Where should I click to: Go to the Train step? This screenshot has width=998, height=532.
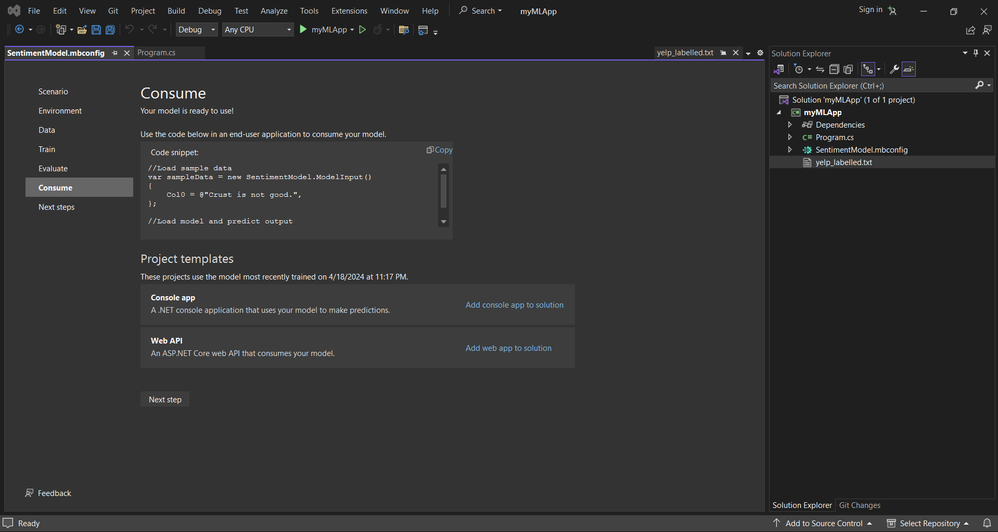coord(46,150)
